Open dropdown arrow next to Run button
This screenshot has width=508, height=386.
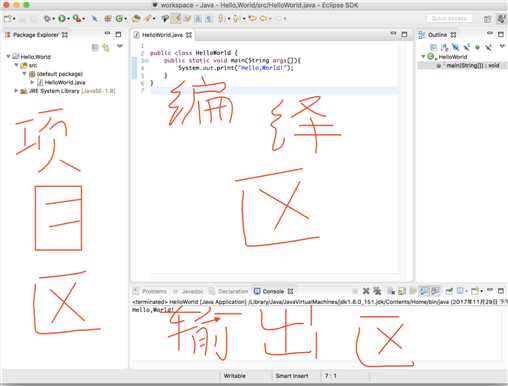click(69, 19)
